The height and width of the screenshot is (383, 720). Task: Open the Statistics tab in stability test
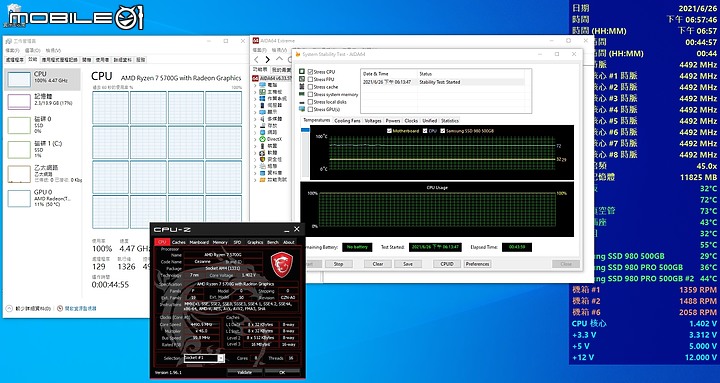tap(450, 121)
